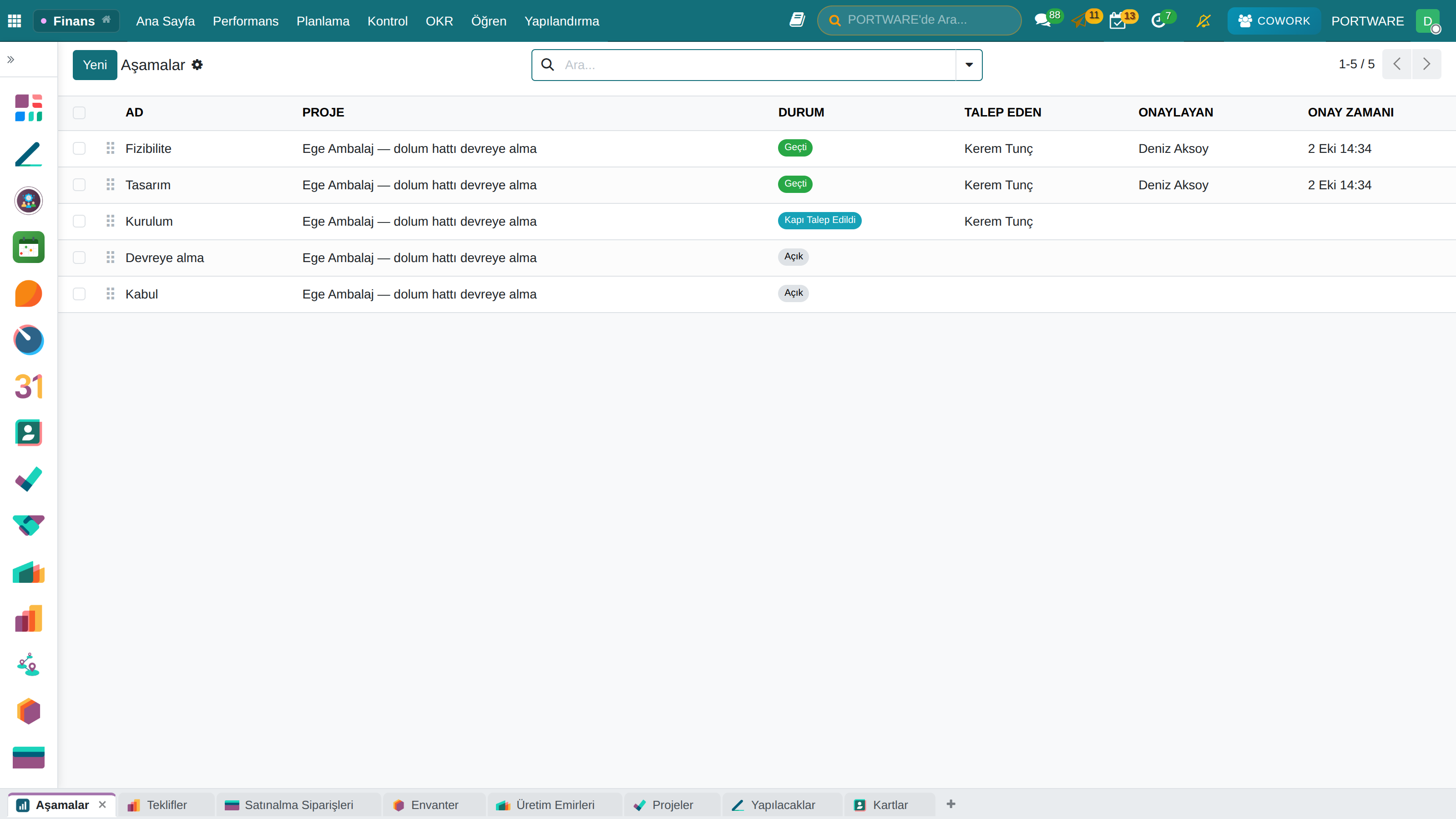Open the number 31 calendar app icon
The image size is (1456, 819).
coord(28,387)
